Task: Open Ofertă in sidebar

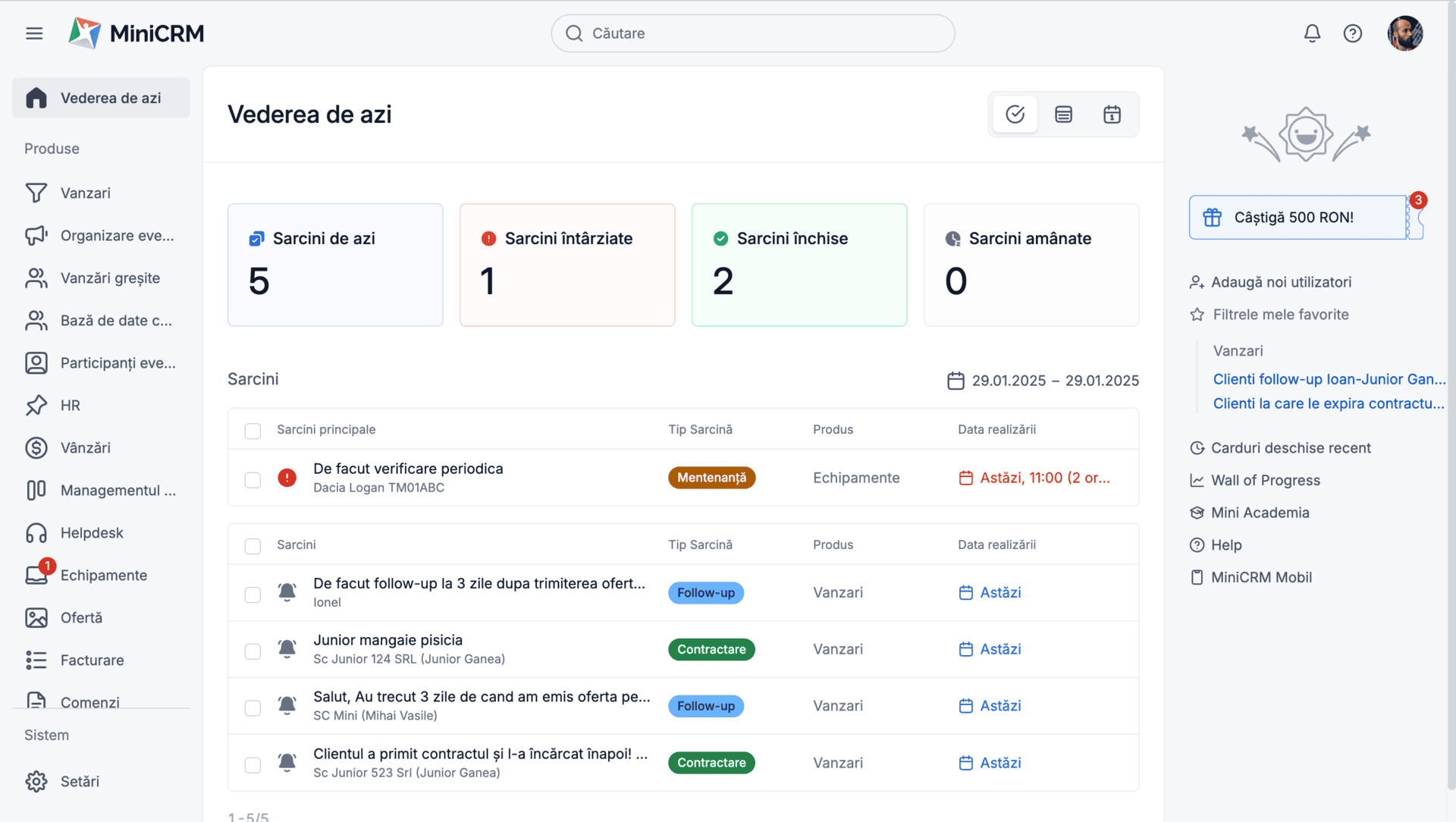Action: 101,618
